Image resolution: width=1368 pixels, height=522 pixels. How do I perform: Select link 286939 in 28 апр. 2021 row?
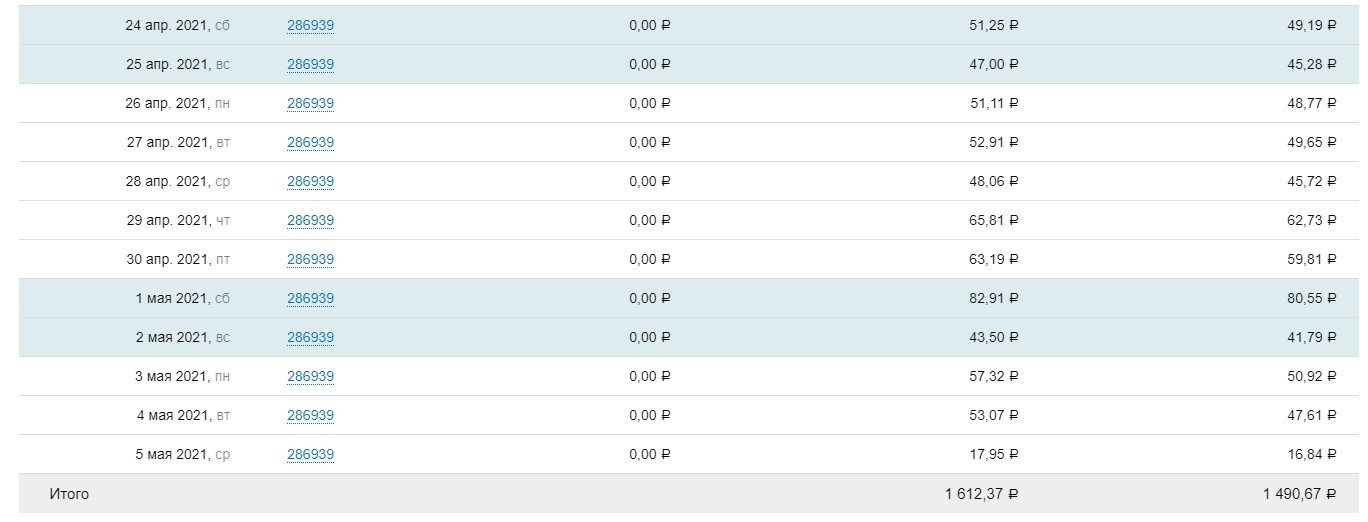pos(310,182)
